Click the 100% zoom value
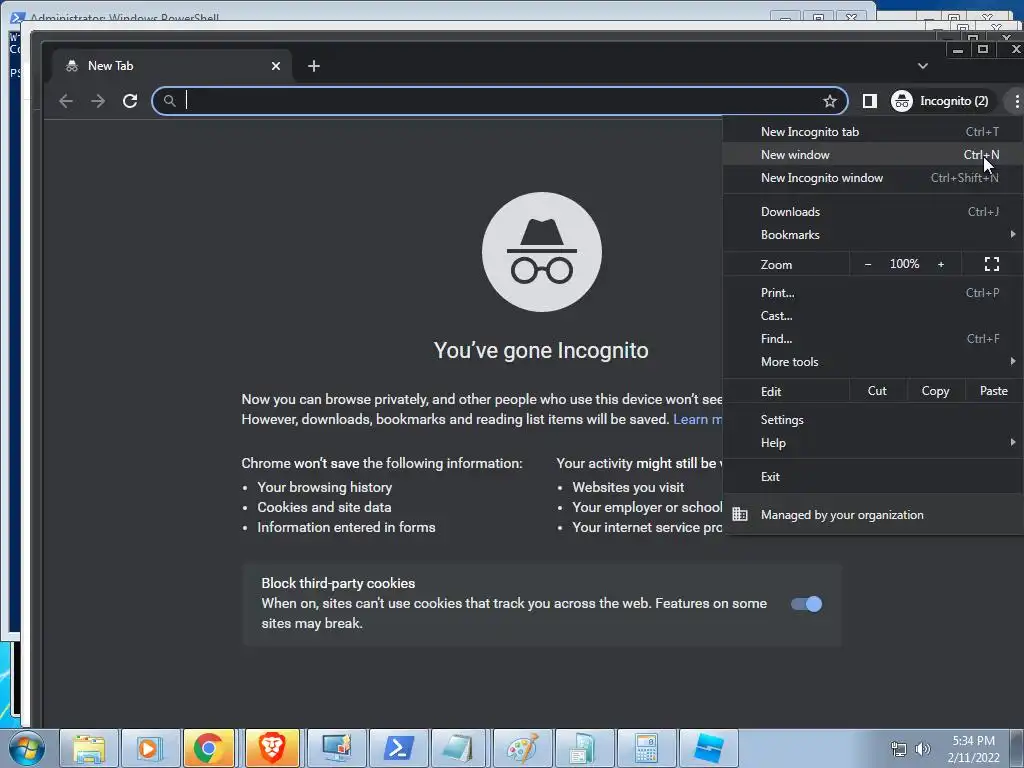Screen dimensions: 1024x768 pos(904,264)
